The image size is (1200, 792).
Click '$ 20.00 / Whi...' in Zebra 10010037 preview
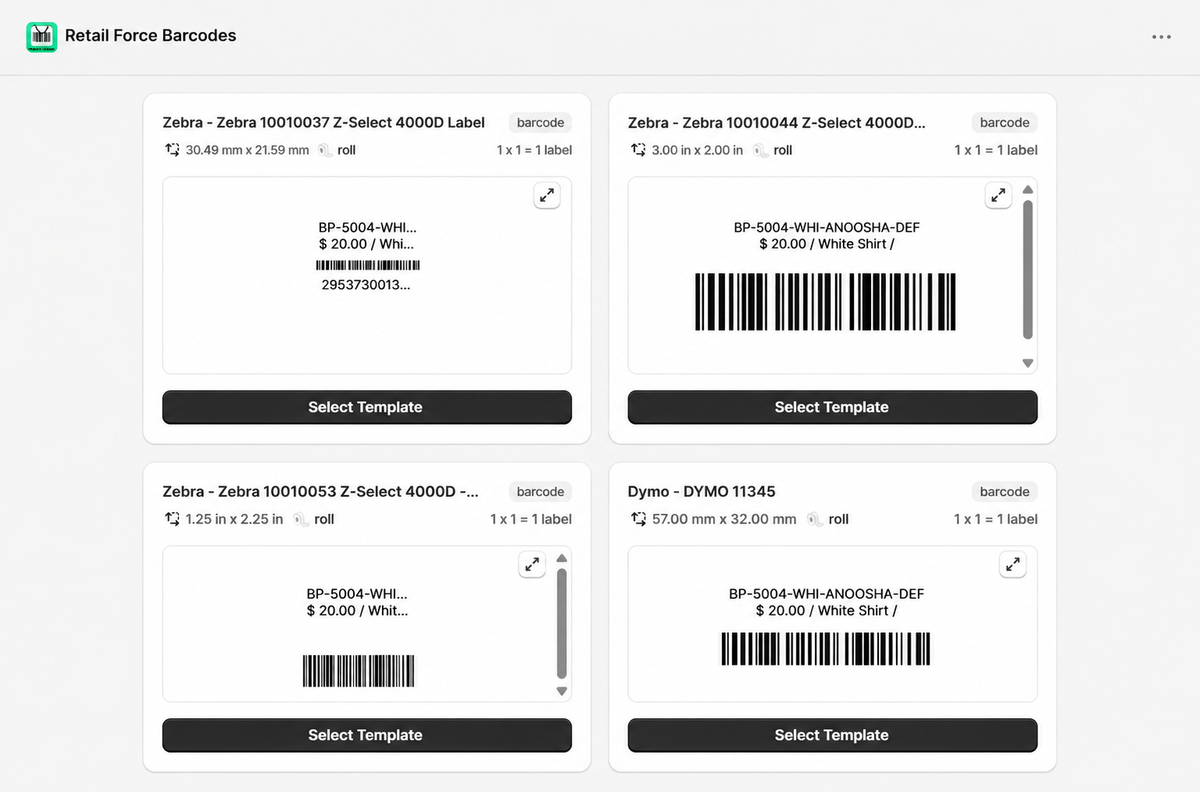(x=366, y=244)
